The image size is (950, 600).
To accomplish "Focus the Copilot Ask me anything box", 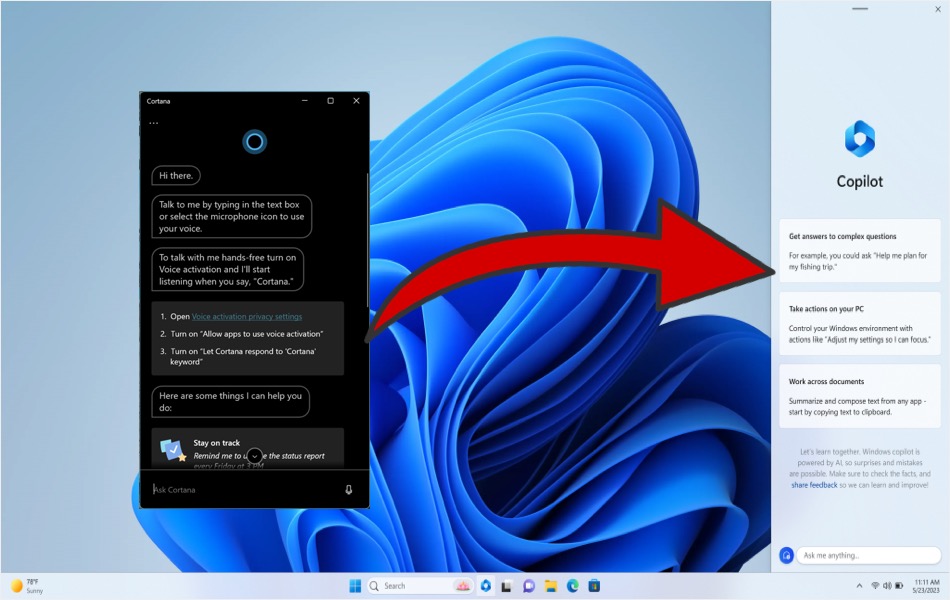I will click(x=868, y=555).
